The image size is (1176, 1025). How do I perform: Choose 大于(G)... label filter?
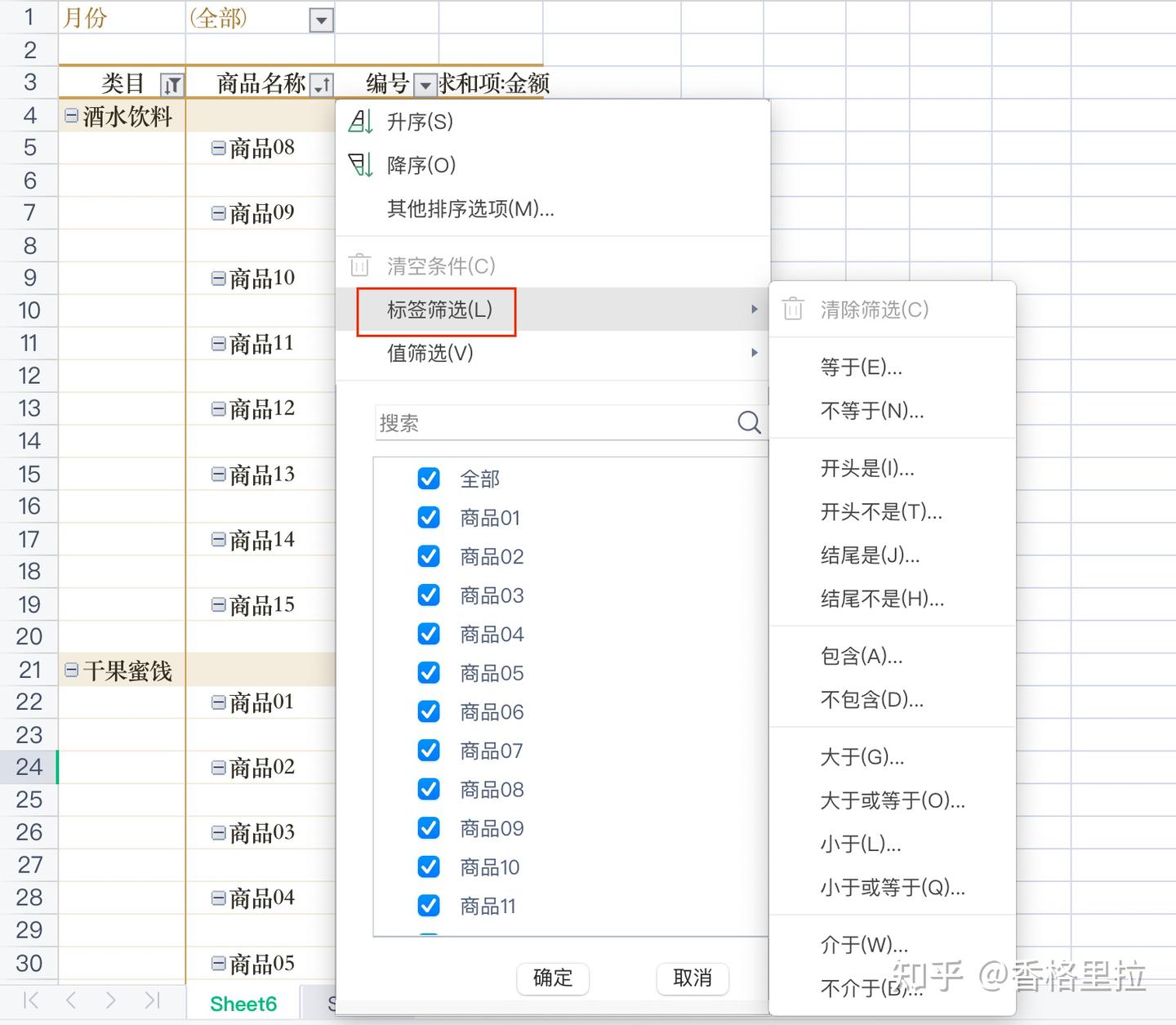893,757
